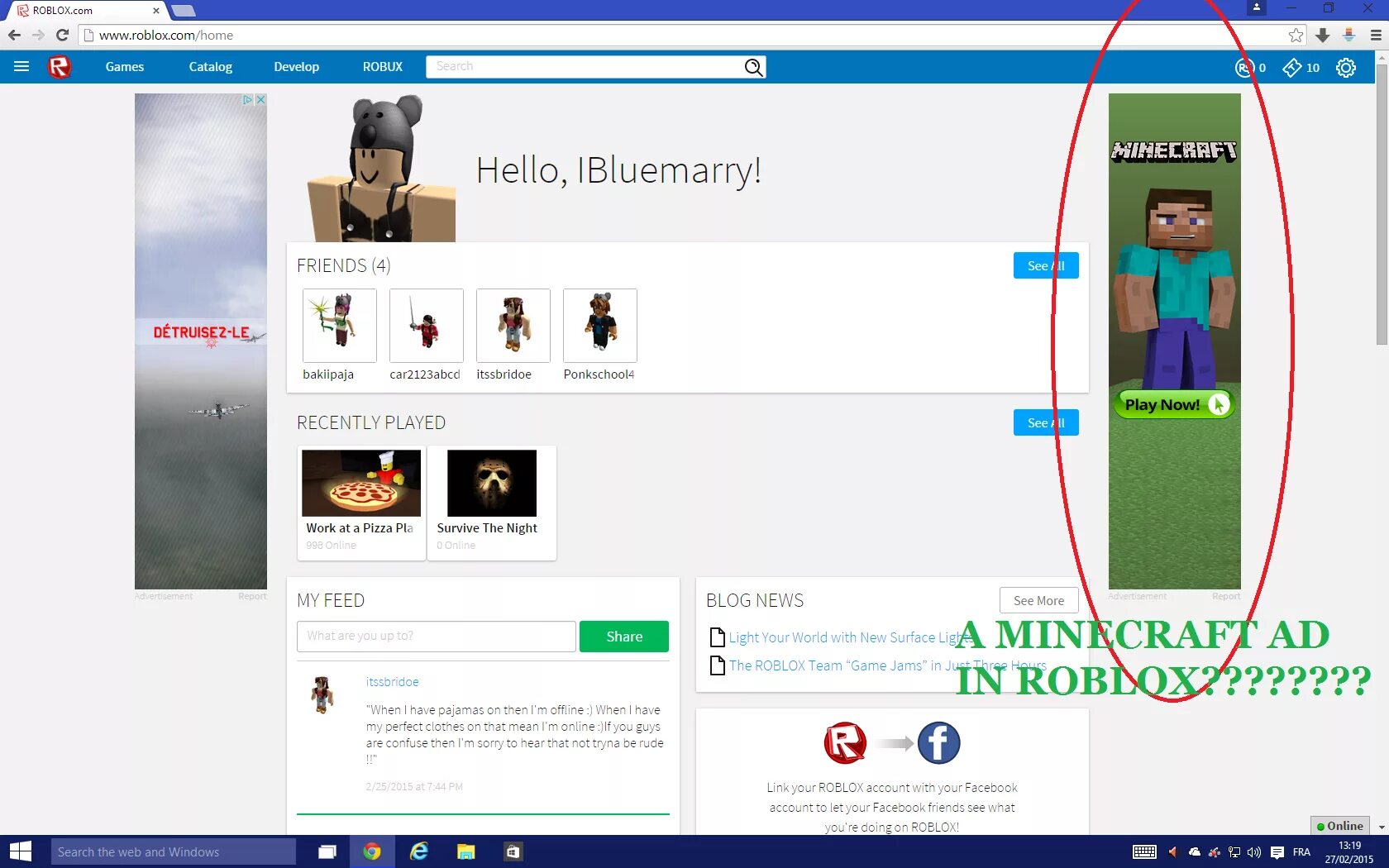Report the Minecraft advertisement
The image size is (1389, 868).
[1226, 596]
